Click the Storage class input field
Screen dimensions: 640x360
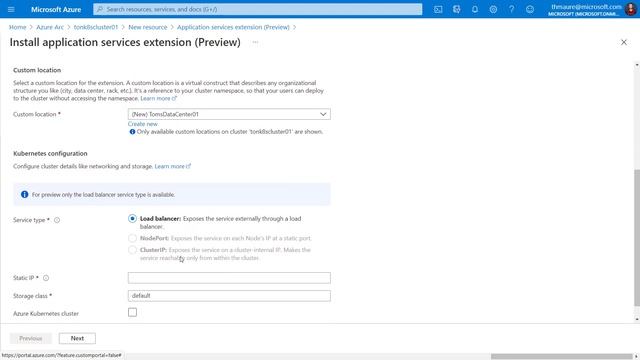click(229, 296)
